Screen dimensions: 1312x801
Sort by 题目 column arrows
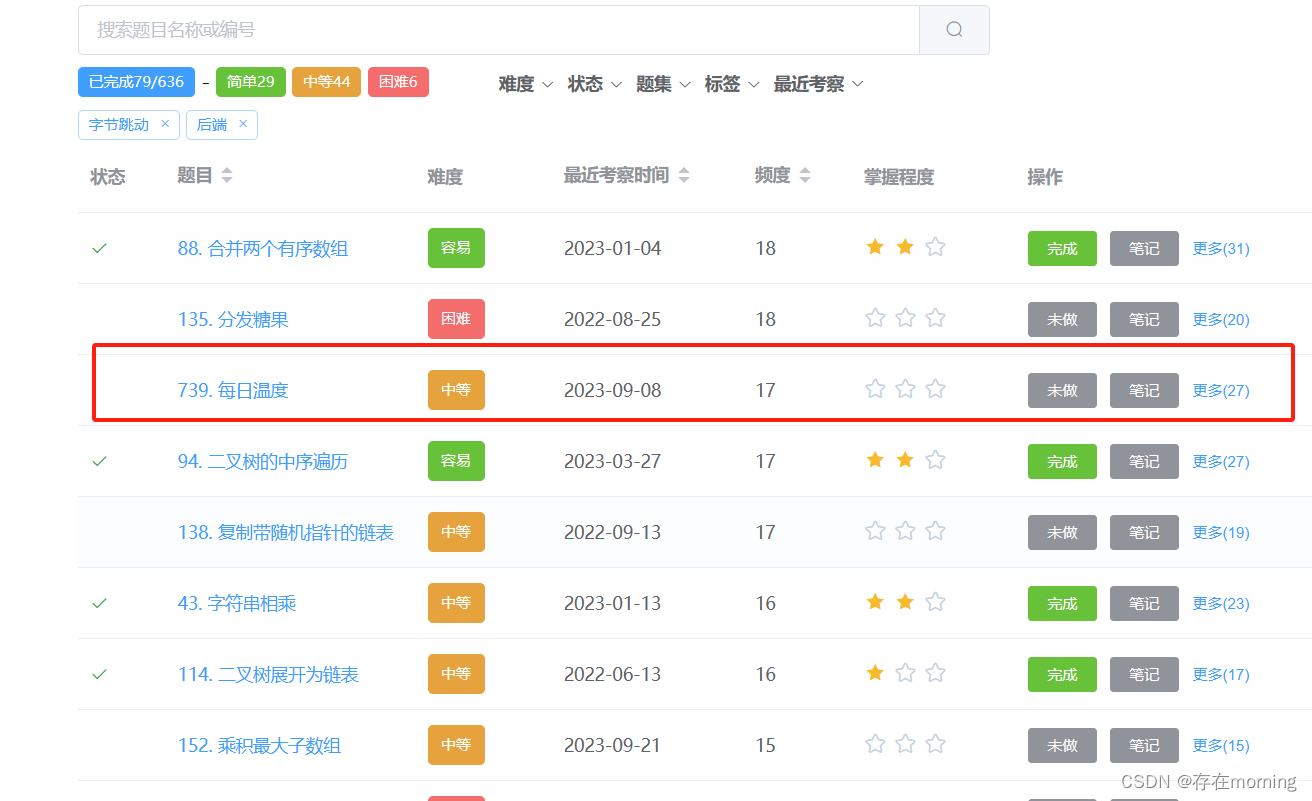click(x=227, y=175)
